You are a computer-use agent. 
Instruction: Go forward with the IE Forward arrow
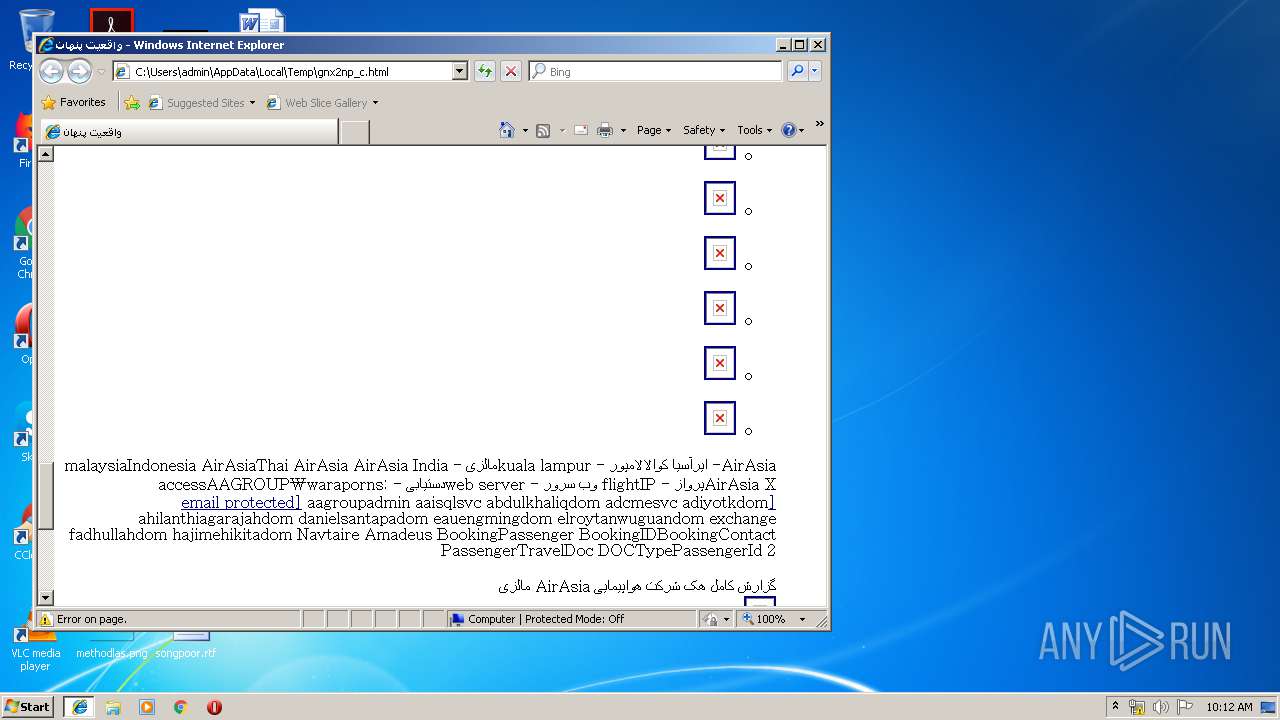79,71
